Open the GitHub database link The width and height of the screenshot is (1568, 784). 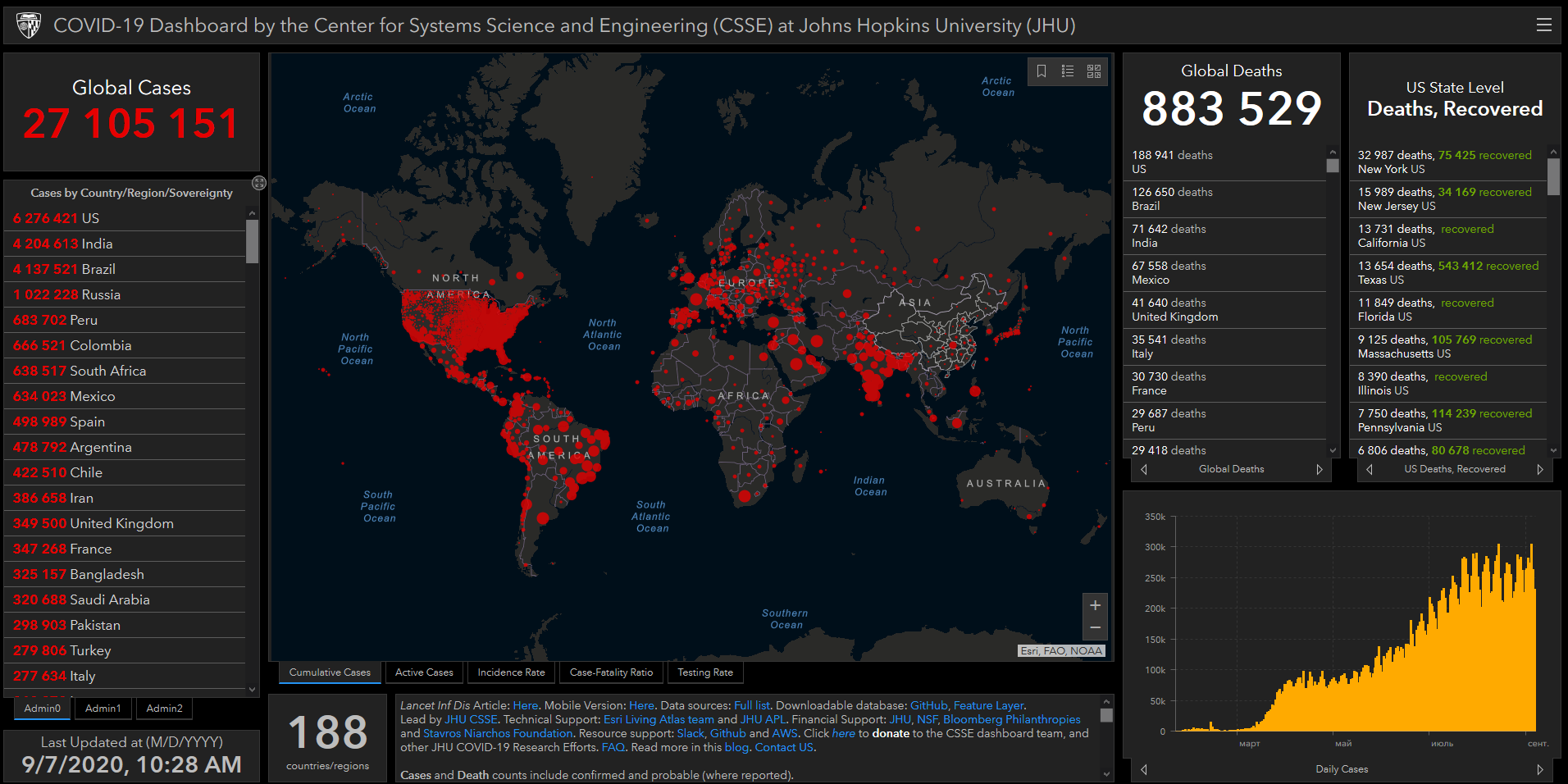[x=928, y=705]
